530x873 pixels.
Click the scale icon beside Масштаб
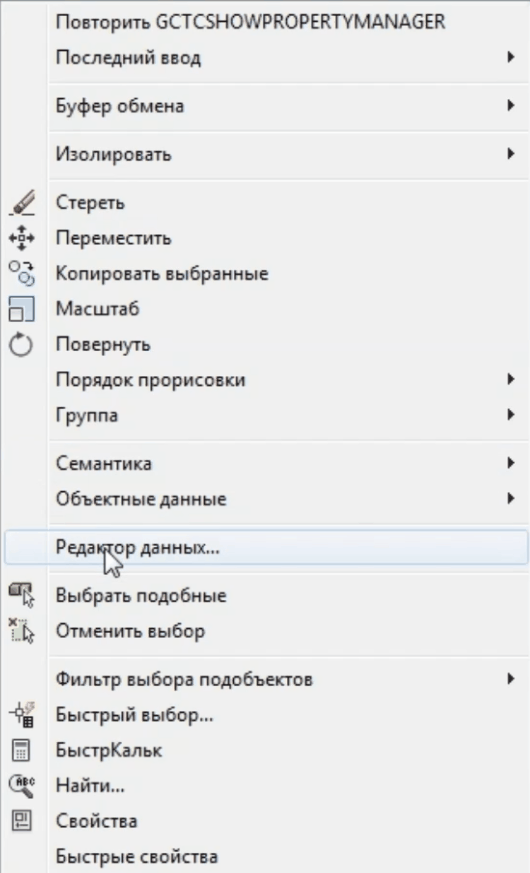(x=22, y=309)
